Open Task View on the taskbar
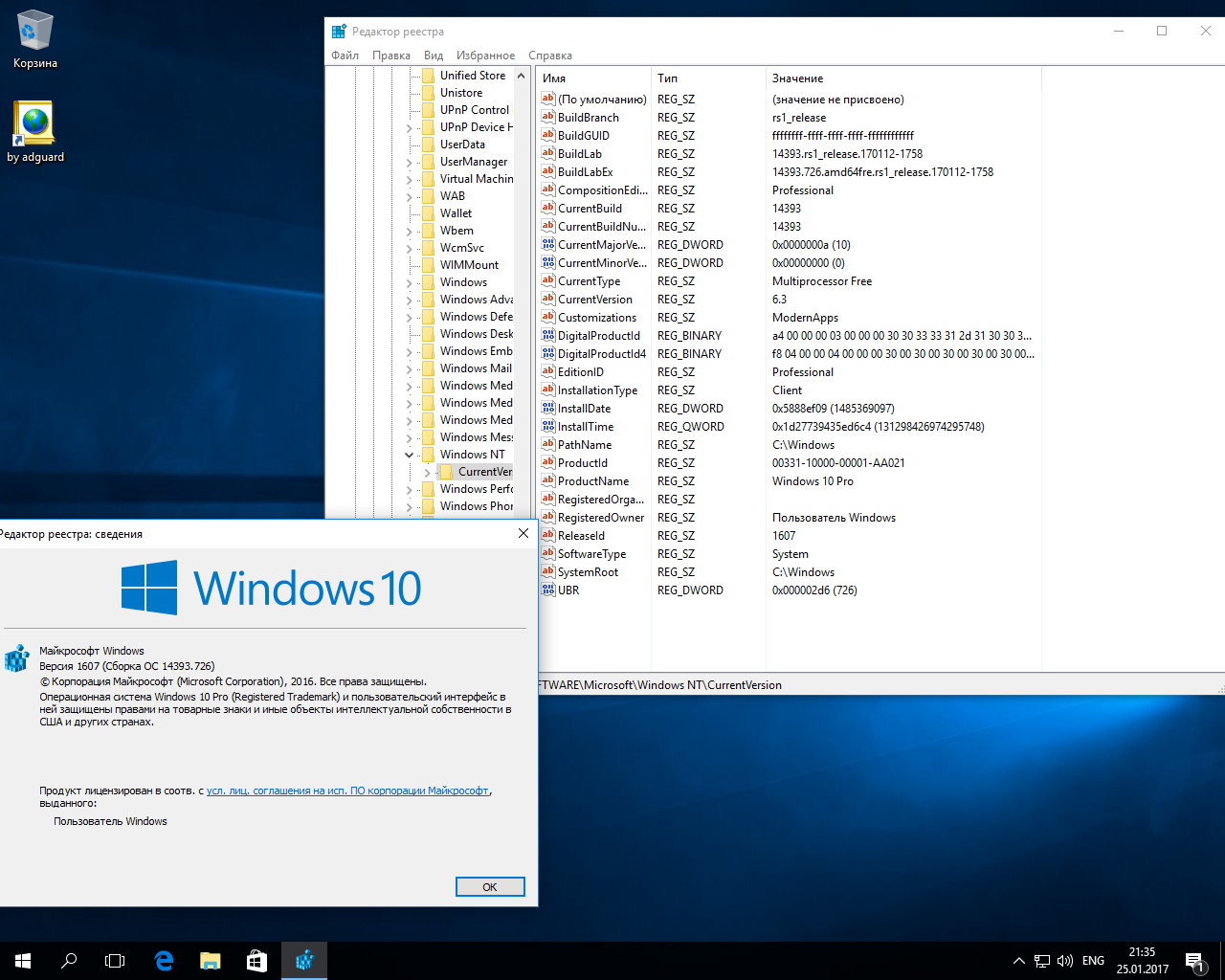Image resolution: width=1225 pixels, height=980 pixels. point(115,961)
